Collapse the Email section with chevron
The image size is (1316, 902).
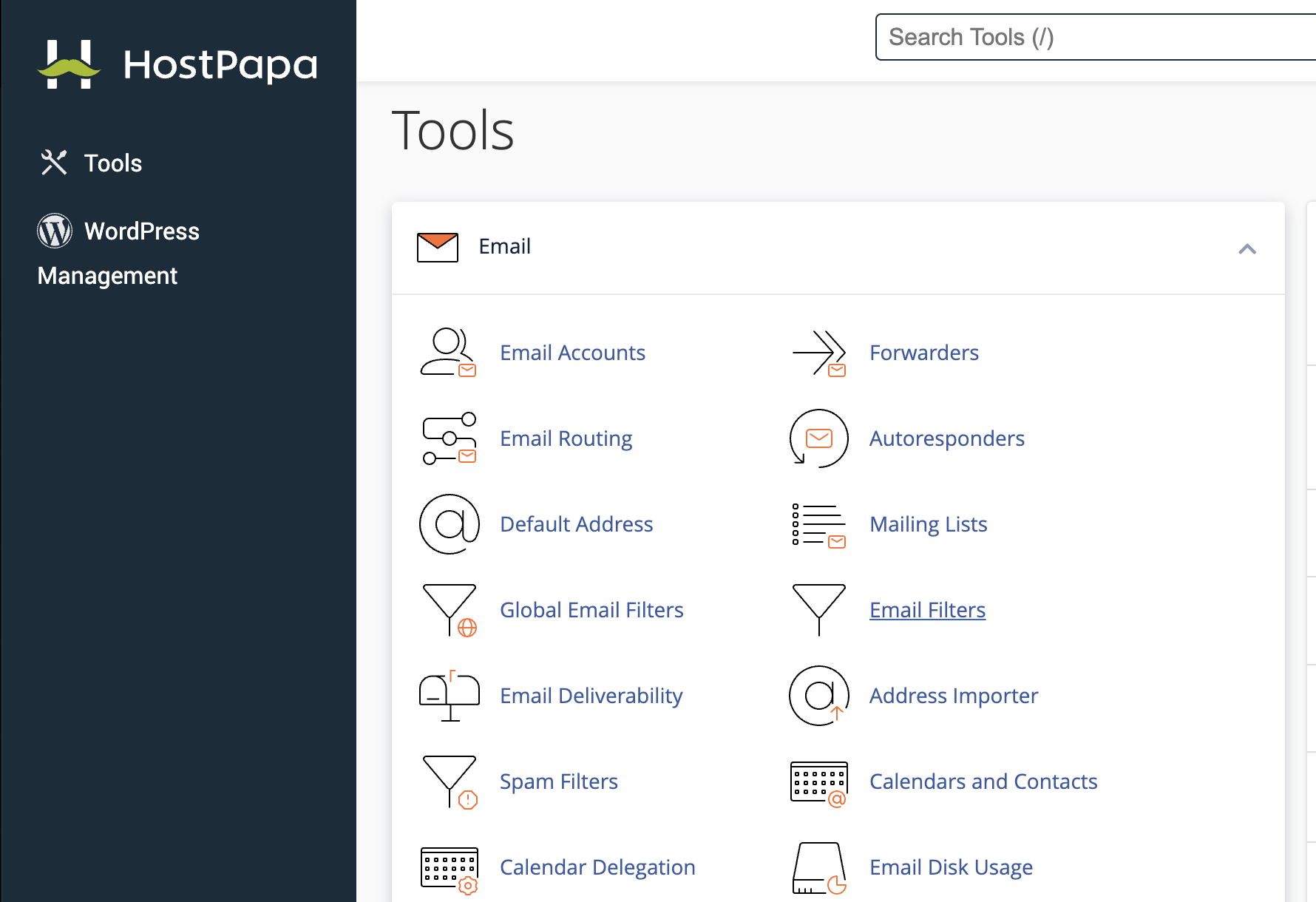coord(1247,248)
